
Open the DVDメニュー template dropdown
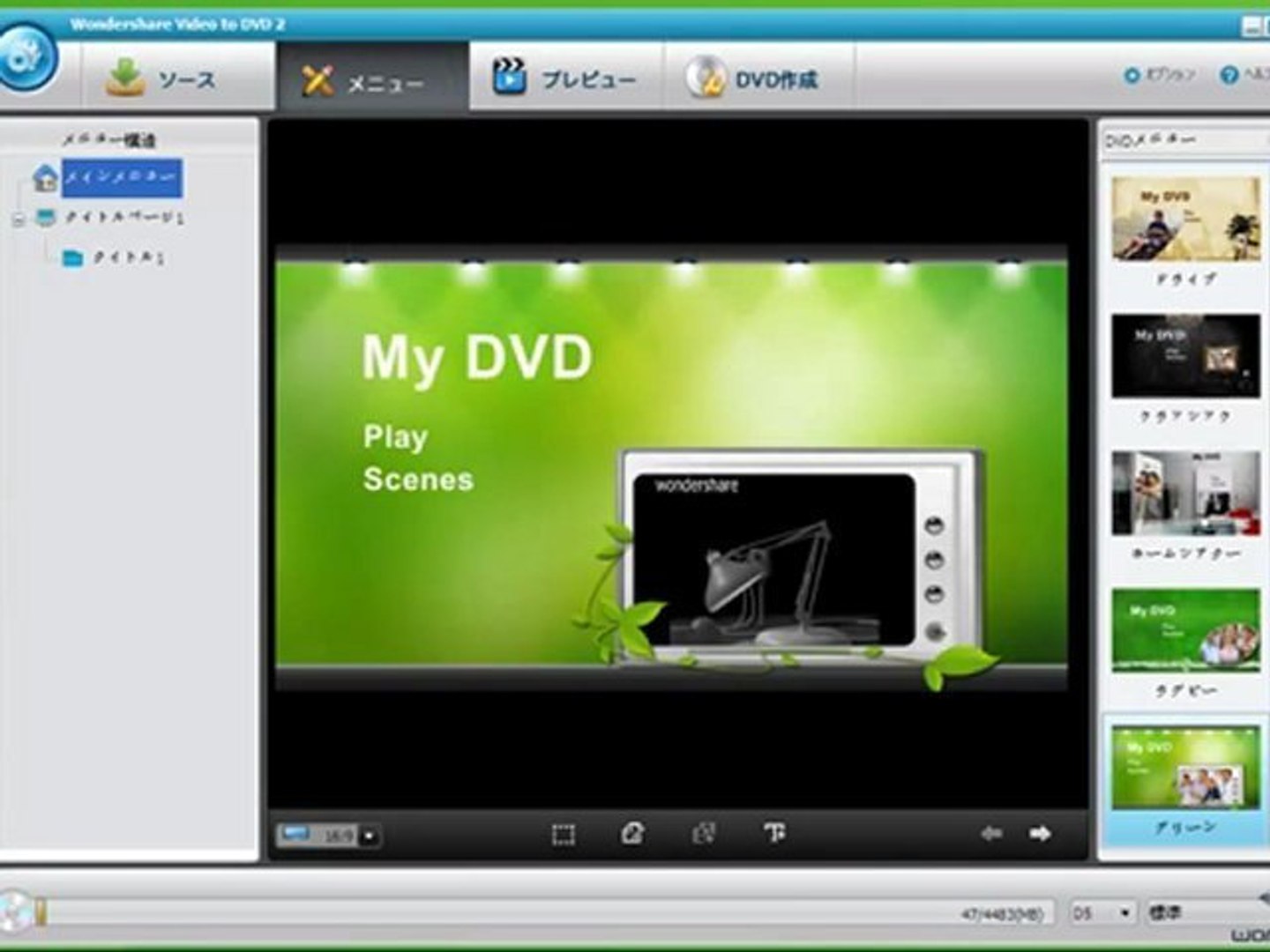click(x=1184, y=140)
